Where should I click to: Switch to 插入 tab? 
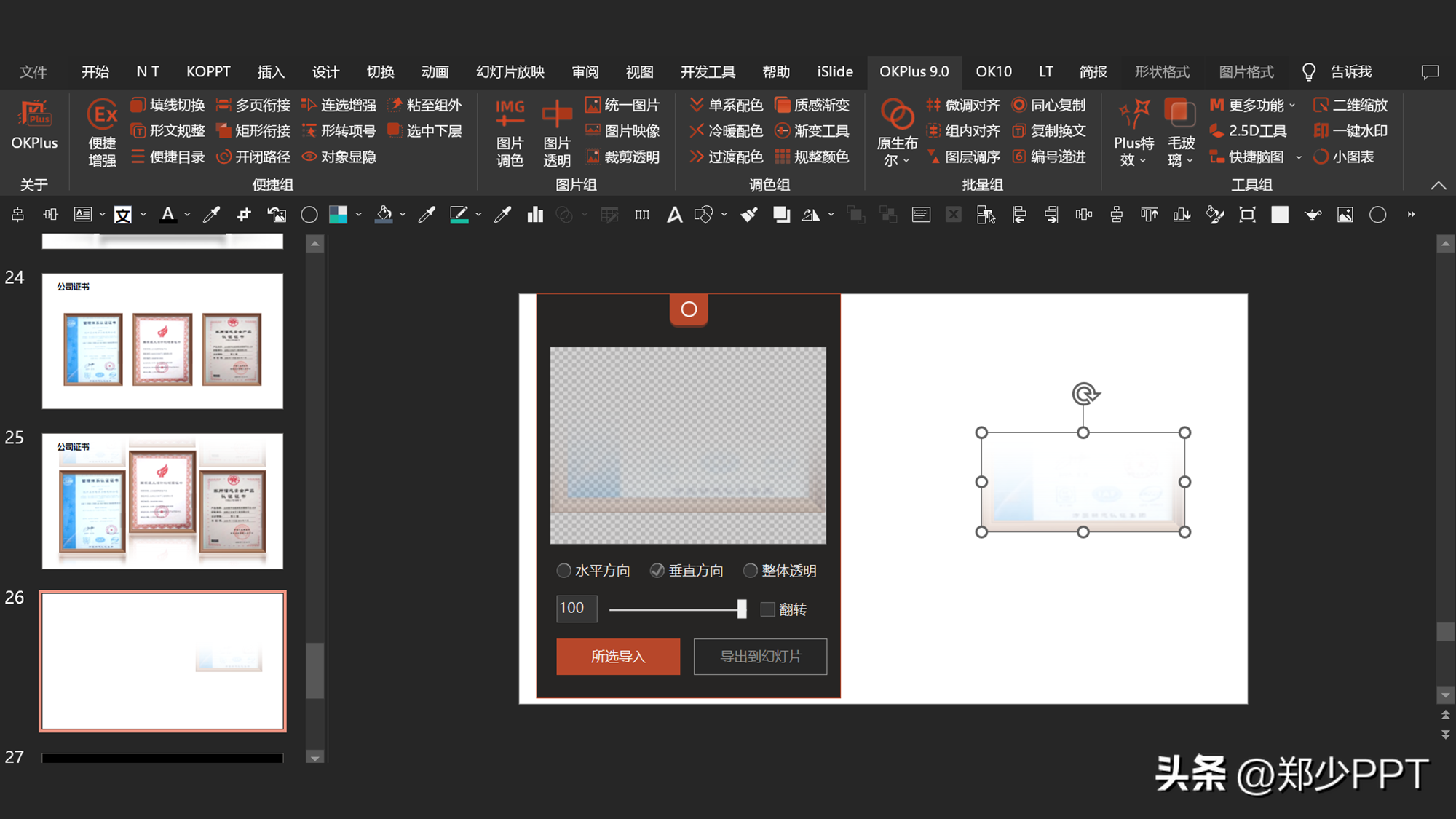pos(271,71)
